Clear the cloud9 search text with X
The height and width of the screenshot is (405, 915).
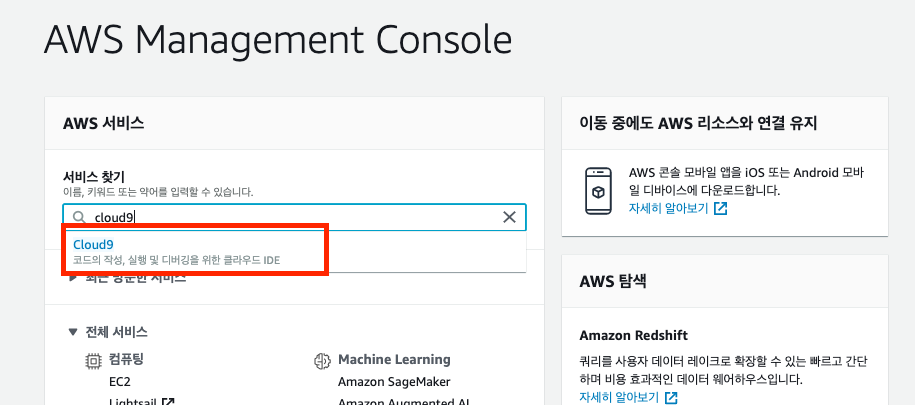509,217
